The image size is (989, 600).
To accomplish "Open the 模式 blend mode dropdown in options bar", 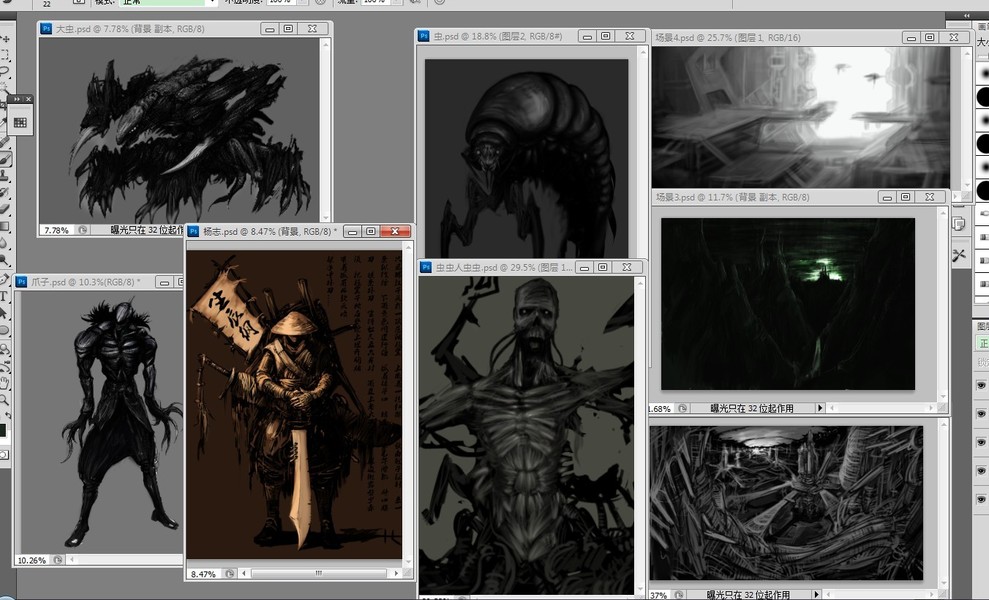I will (x=168, y=3).
